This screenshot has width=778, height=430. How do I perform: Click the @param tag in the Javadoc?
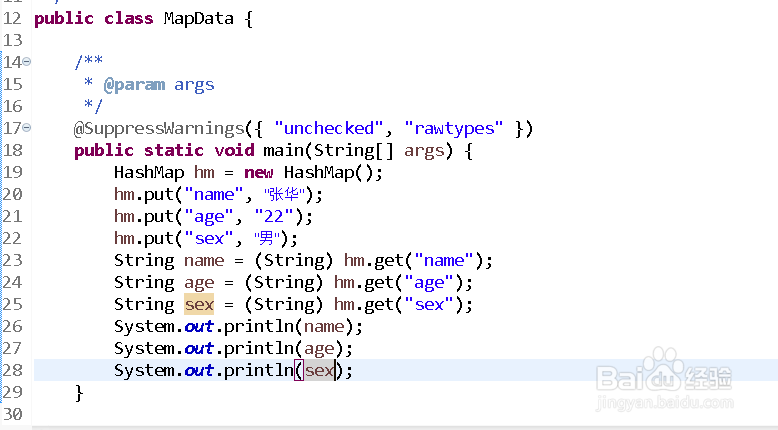134,84
